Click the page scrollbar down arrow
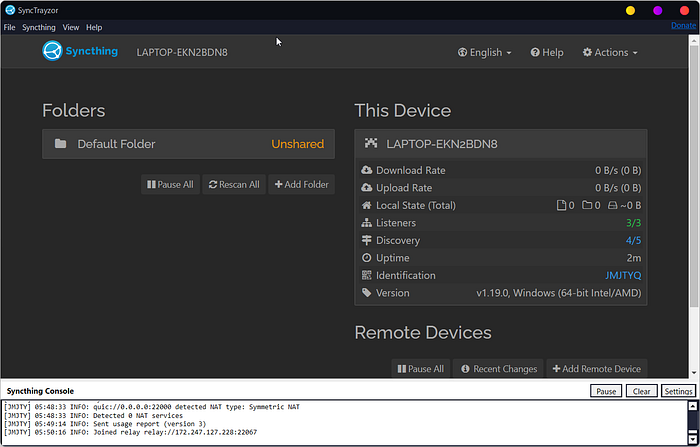Viewport: 700px width, 447px height. (x=694, y=373)
